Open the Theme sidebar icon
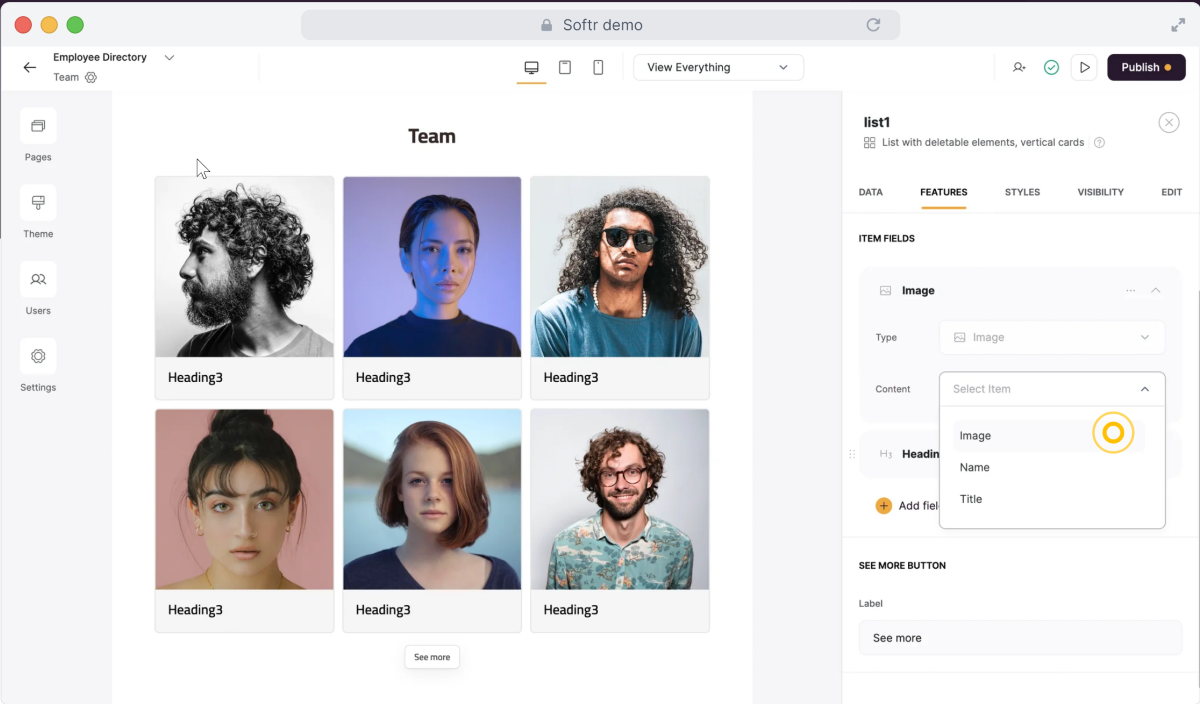Screen dimensions: 1200x704 pyautogui.click(x=38, y=203)
